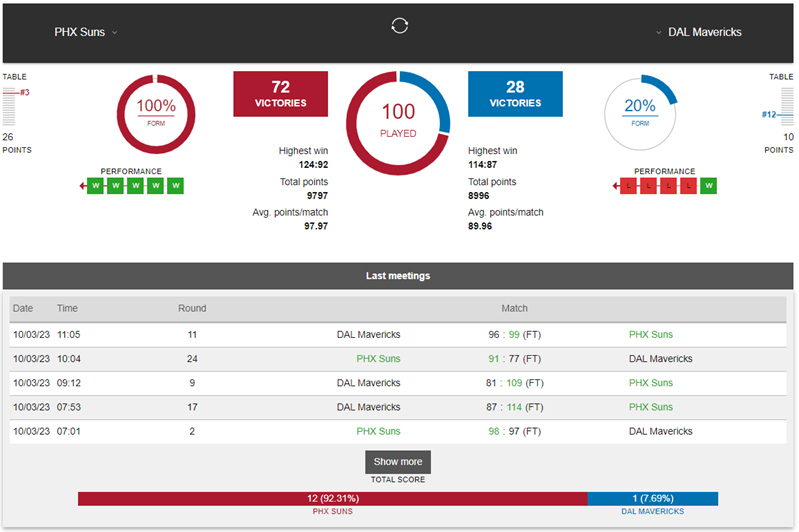This screenshot has height=532, width=799.
Task: Sort by the Date column header
Action: (x=23, y=308)
